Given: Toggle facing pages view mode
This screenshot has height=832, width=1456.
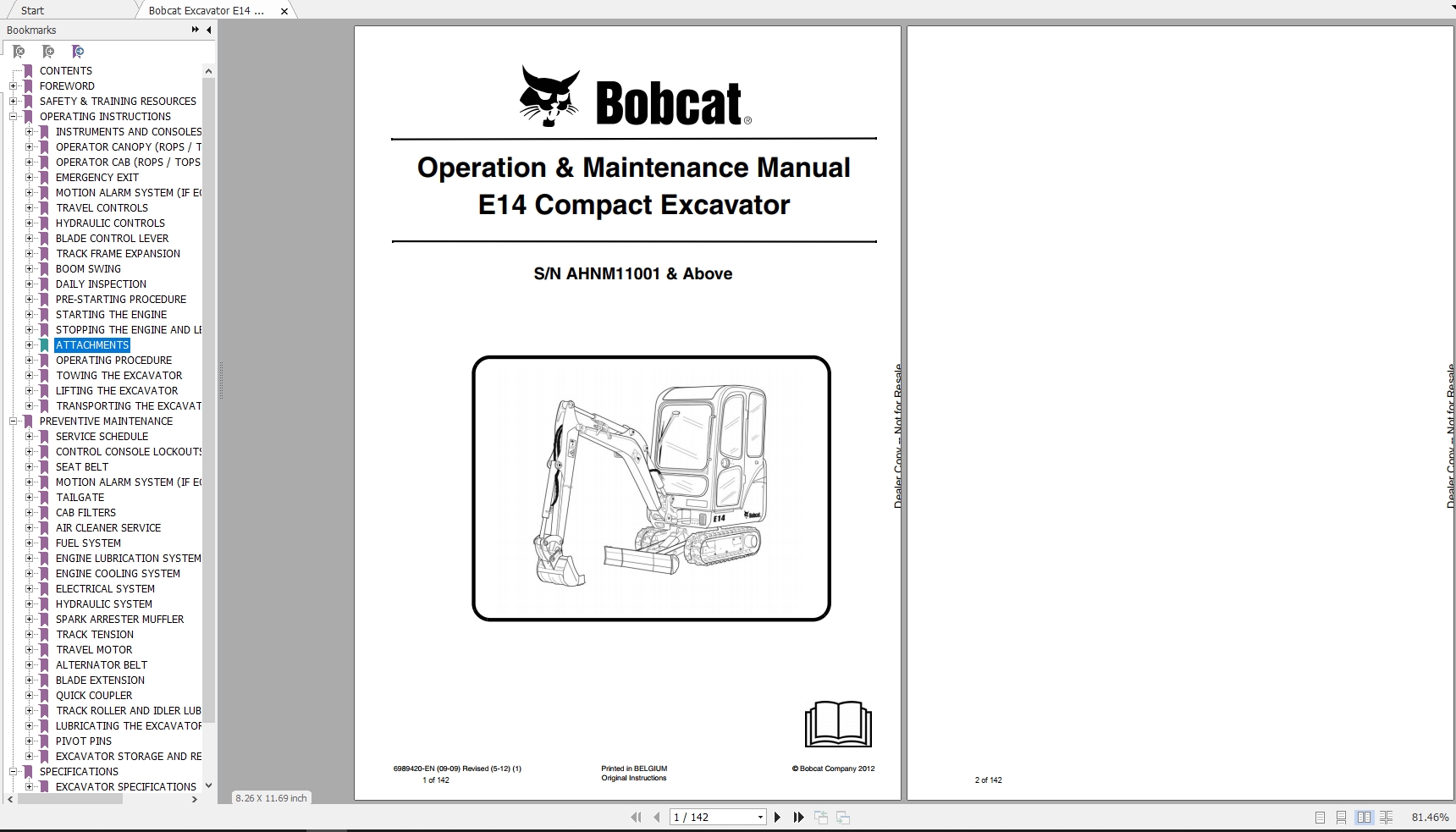Looking at the screenshot, I should (x=1364, y=818).
